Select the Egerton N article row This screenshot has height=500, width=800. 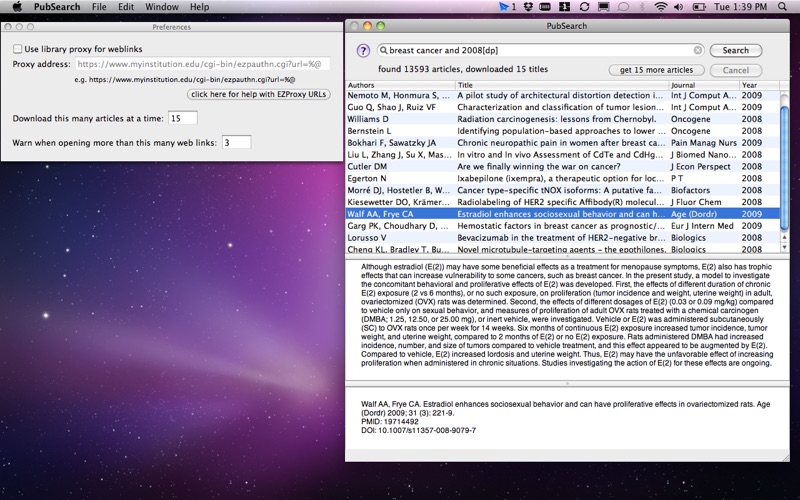563,178
